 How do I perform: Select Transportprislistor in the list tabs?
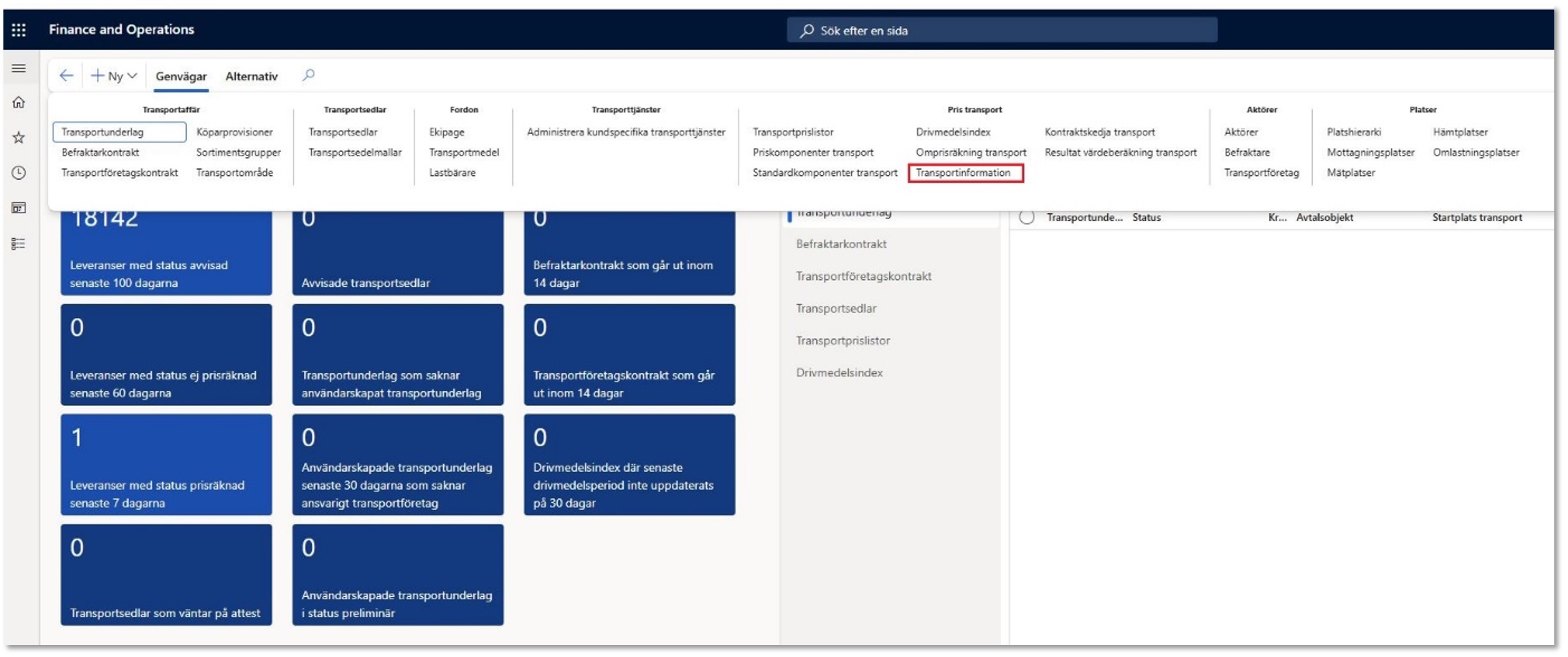tap(843, 341)
